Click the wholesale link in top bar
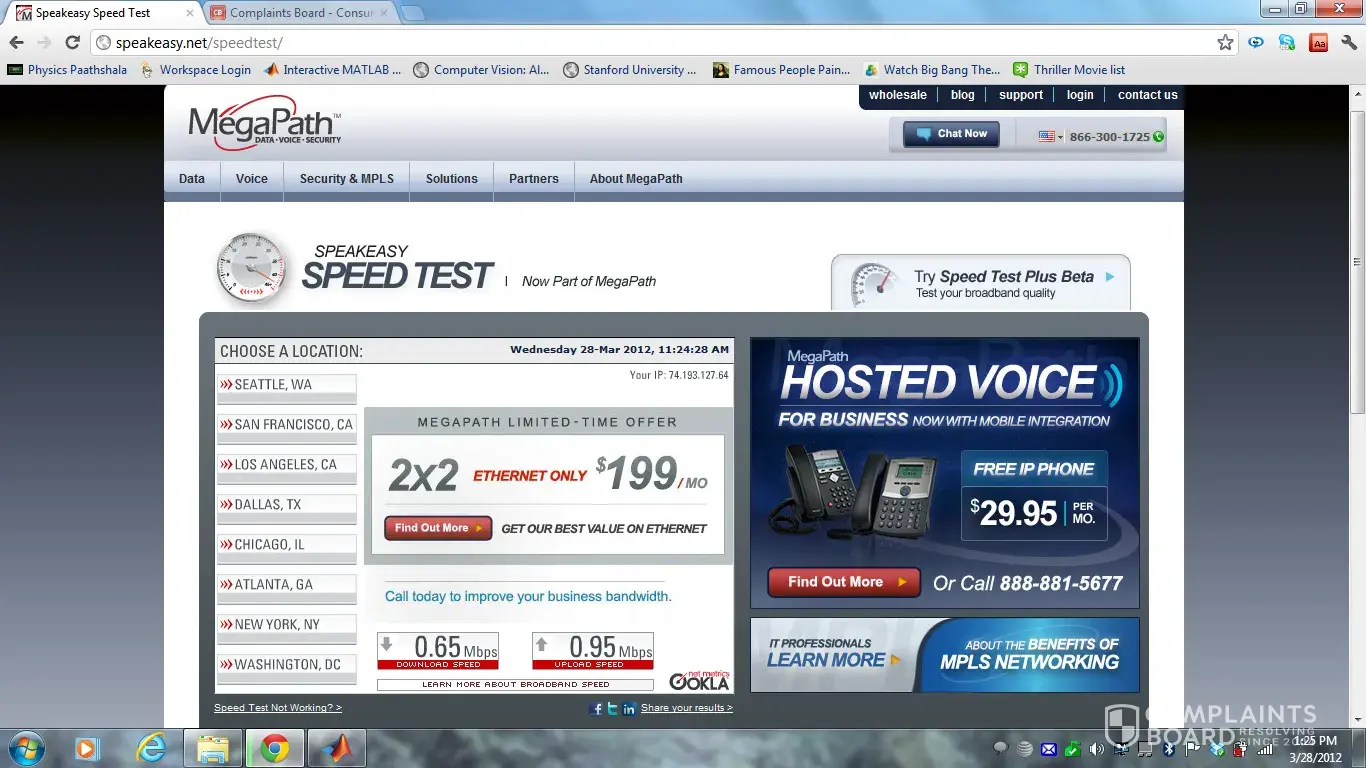The width and height of the screenshot is (1366, 768). [x=898, y=95]
